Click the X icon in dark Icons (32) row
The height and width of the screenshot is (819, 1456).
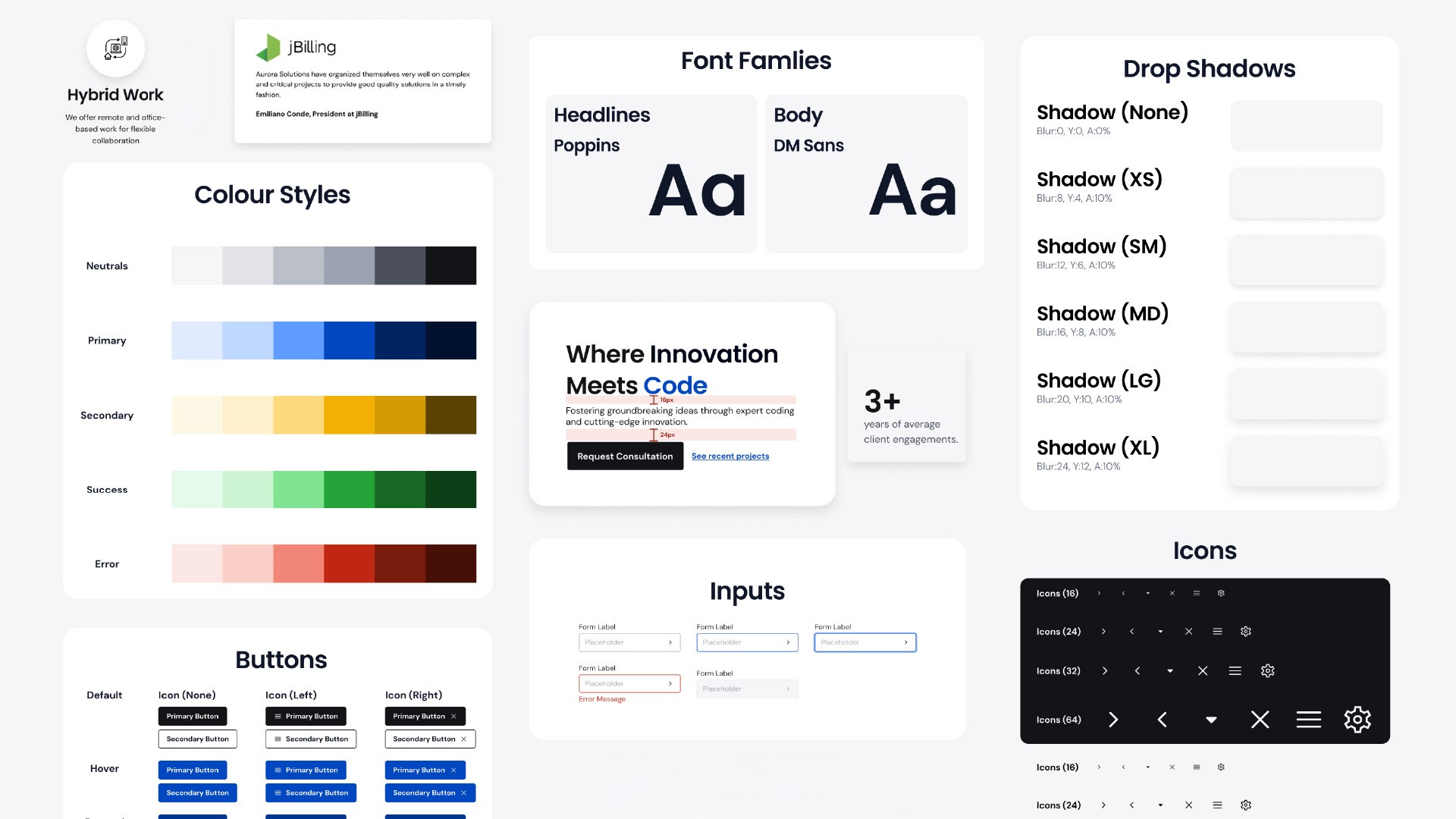click(x=1203, y=670)
